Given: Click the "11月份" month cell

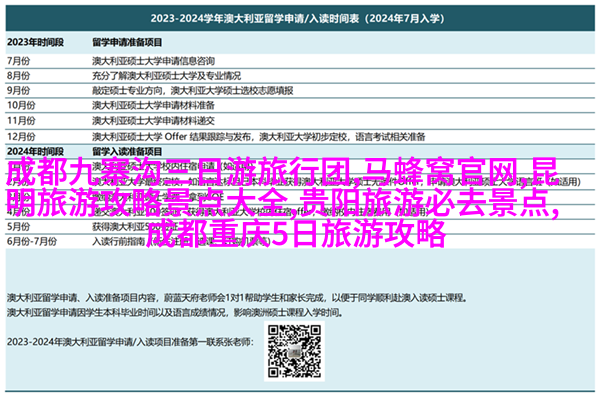Looking at the screenshot, I should [x=21, y=121].
